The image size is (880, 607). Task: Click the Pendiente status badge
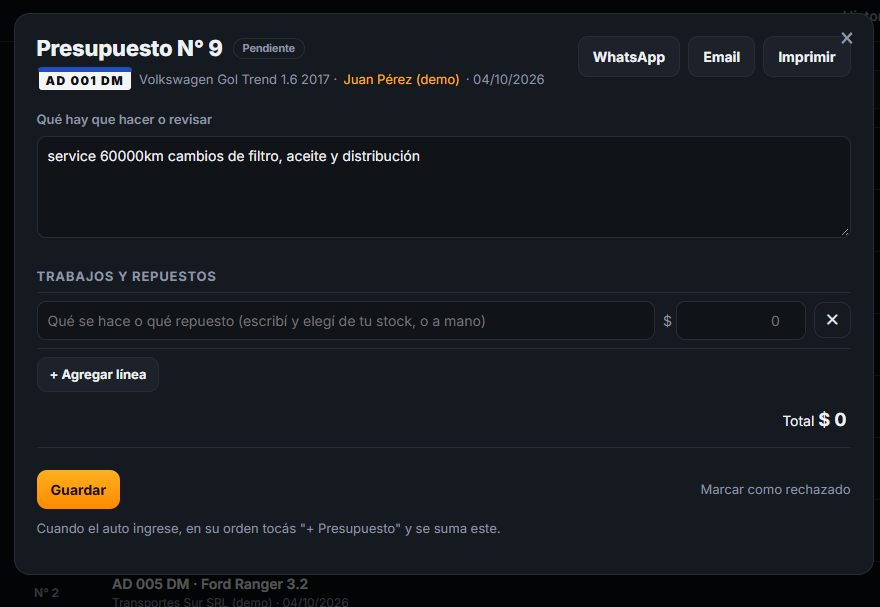coord(269,48)
